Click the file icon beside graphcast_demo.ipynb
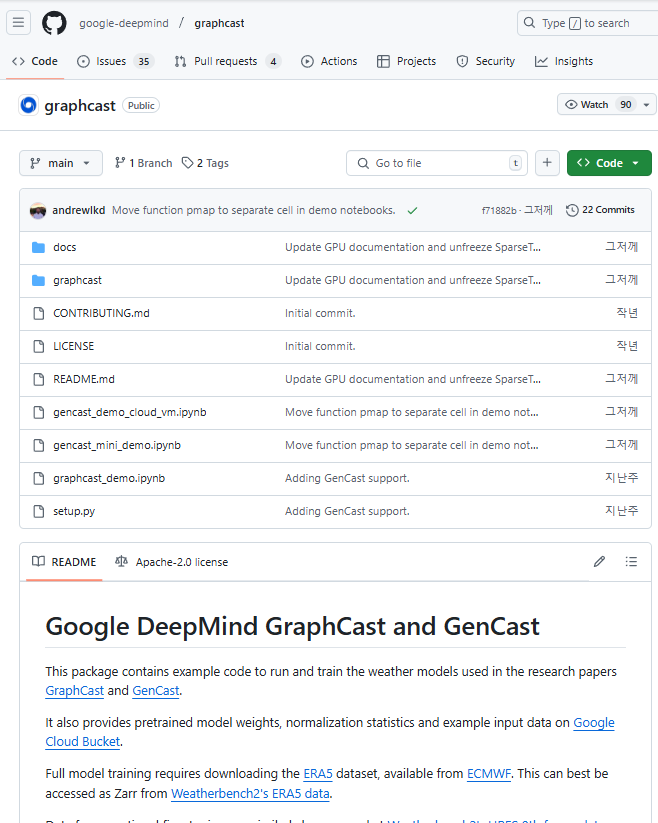Screen dimensions: 658x823 pos(38,478)
